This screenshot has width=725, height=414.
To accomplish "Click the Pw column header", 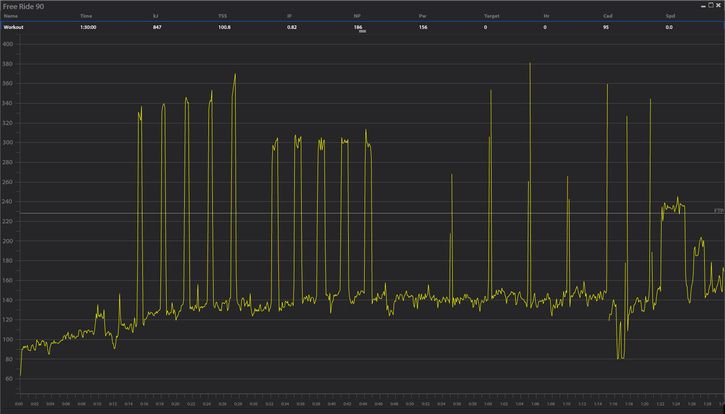I will [424, 17].
